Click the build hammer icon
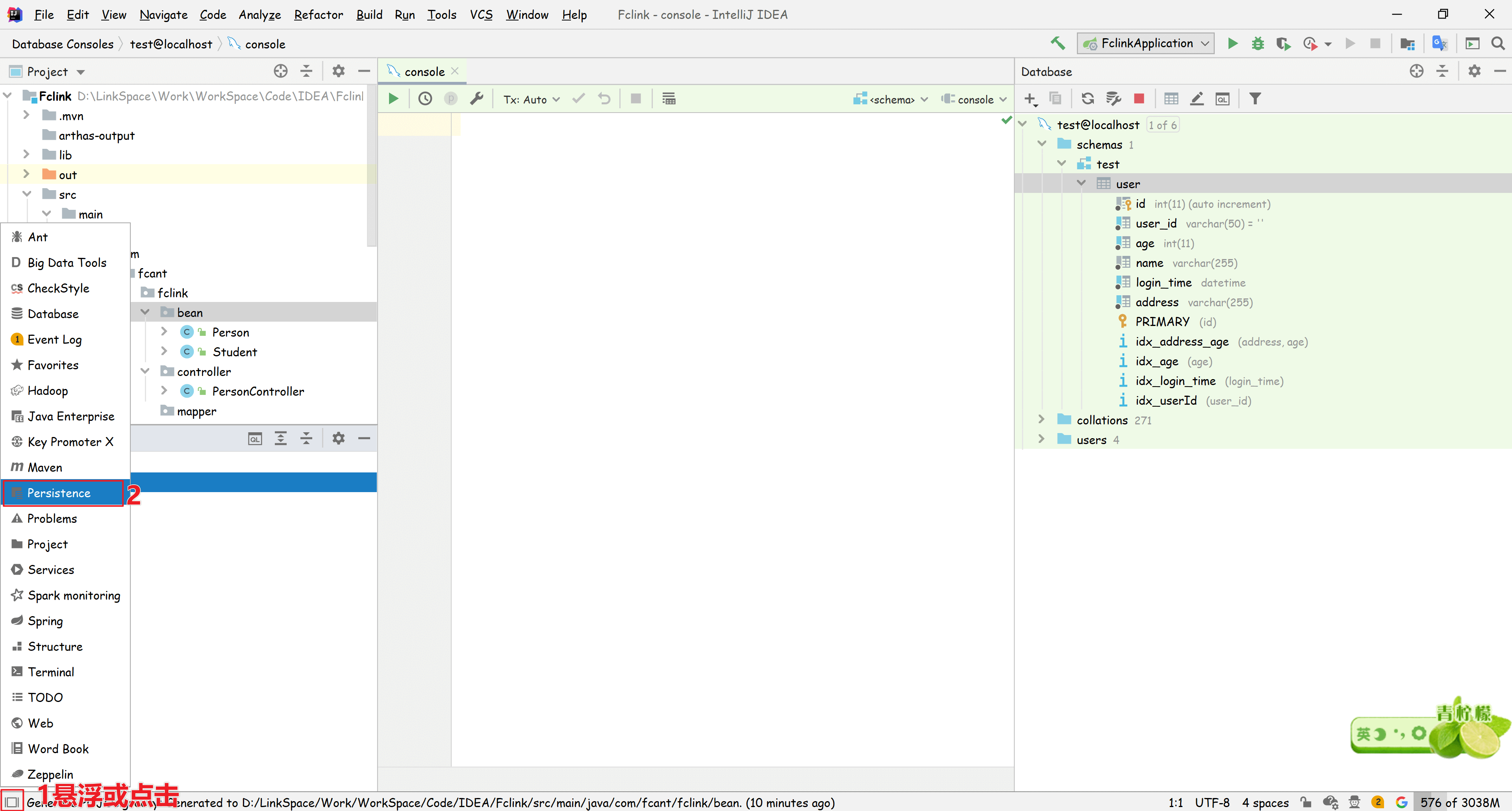 click(x=1058, y=43)
